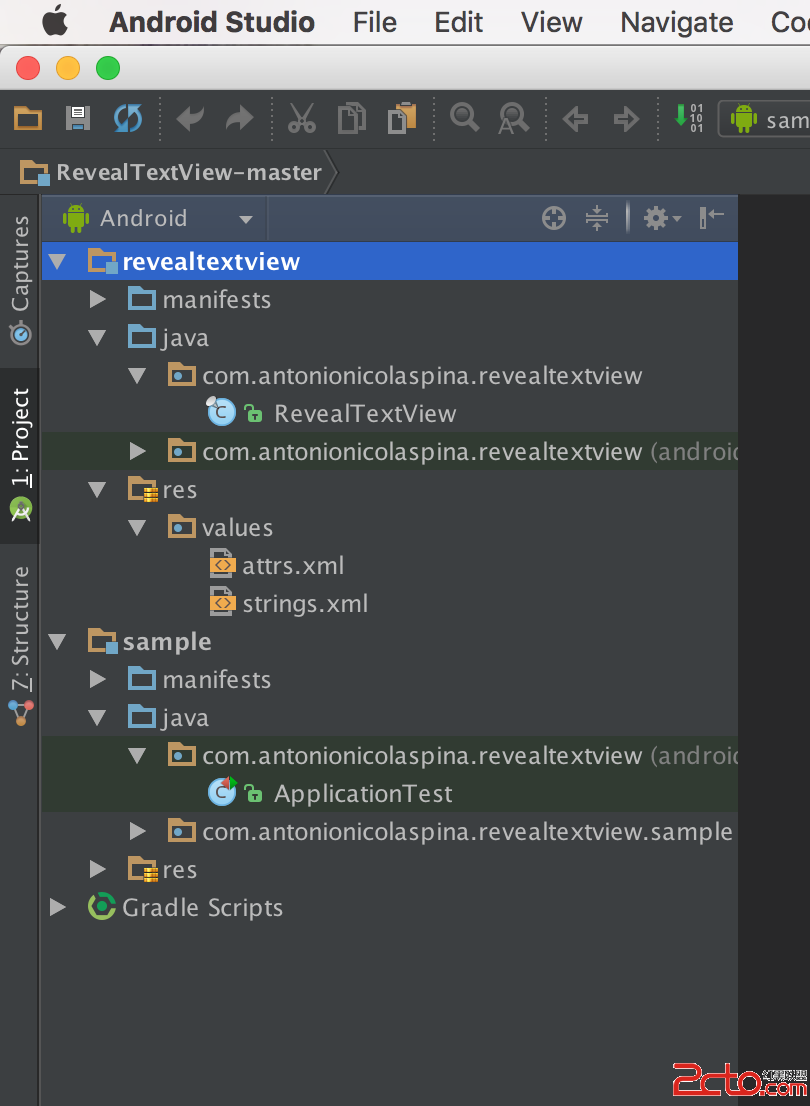Click the attrs.xml file icon

(x=222, y=564)
